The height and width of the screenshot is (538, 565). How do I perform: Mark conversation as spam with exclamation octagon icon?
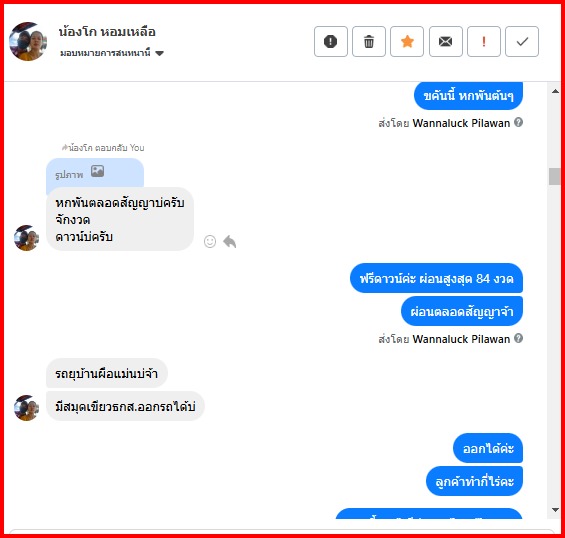[330, 41]
